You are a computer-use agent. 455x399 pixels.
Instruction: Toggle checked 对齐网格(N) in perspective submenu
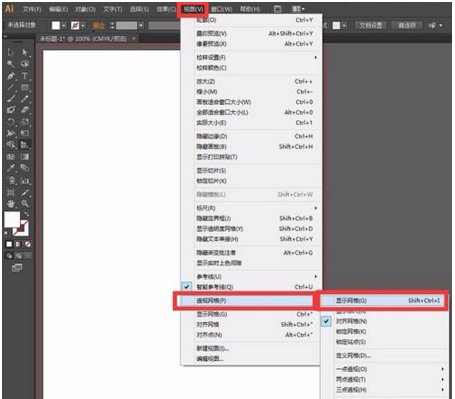point(384,321)
